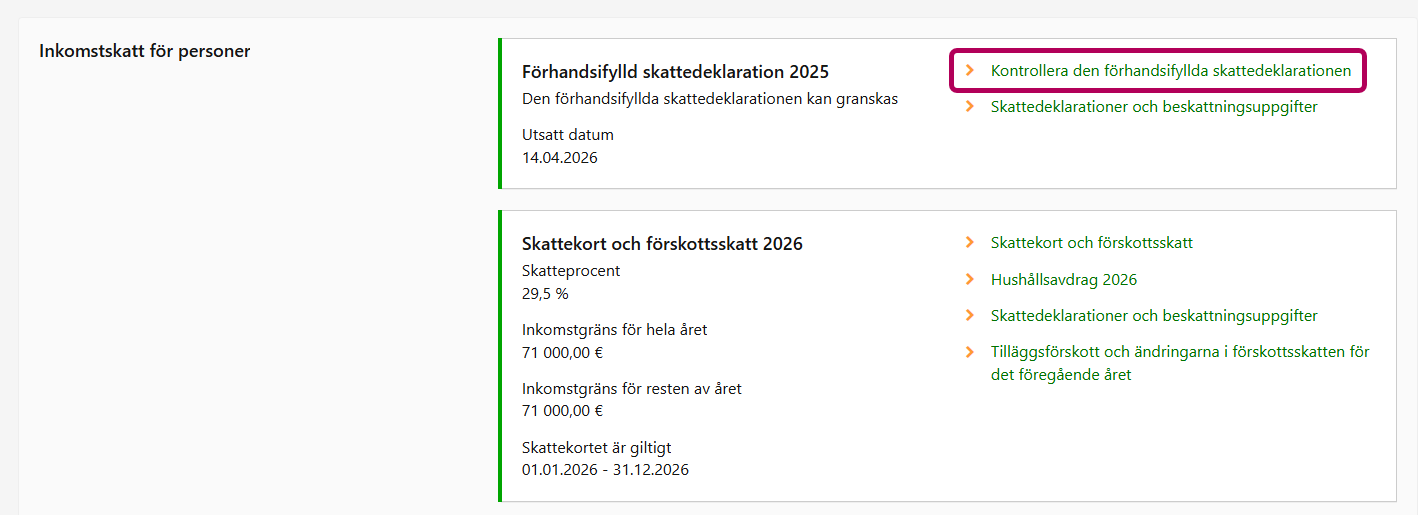Open the Hushållsavdrag 2026 link
Image resolution: width=1418 pixels, height=515 pixels.
click(1063, 280)
